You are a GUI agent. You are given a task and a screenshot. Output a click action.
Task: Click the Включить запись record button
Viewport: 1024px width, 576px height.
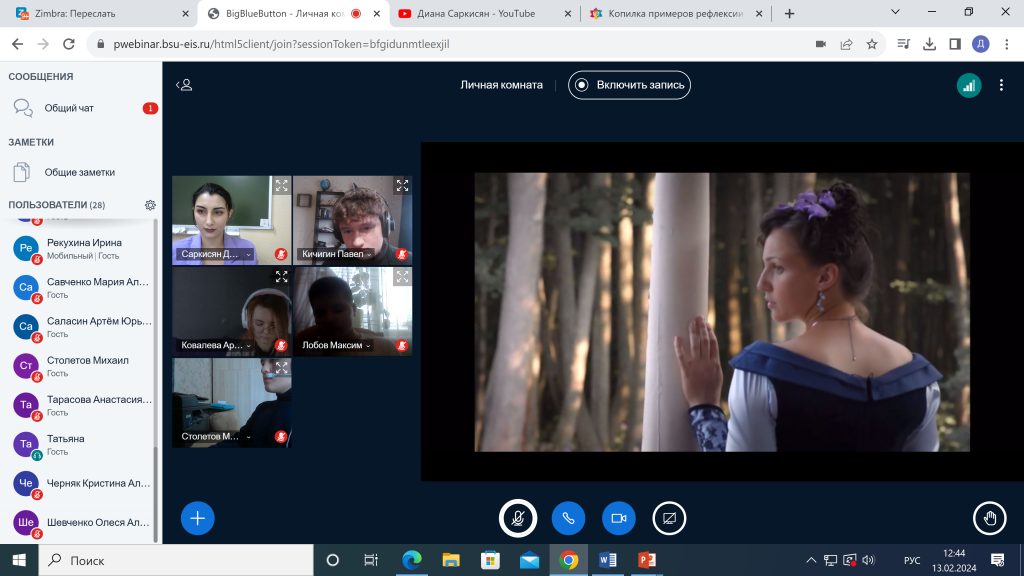click(x=630, y=85)
